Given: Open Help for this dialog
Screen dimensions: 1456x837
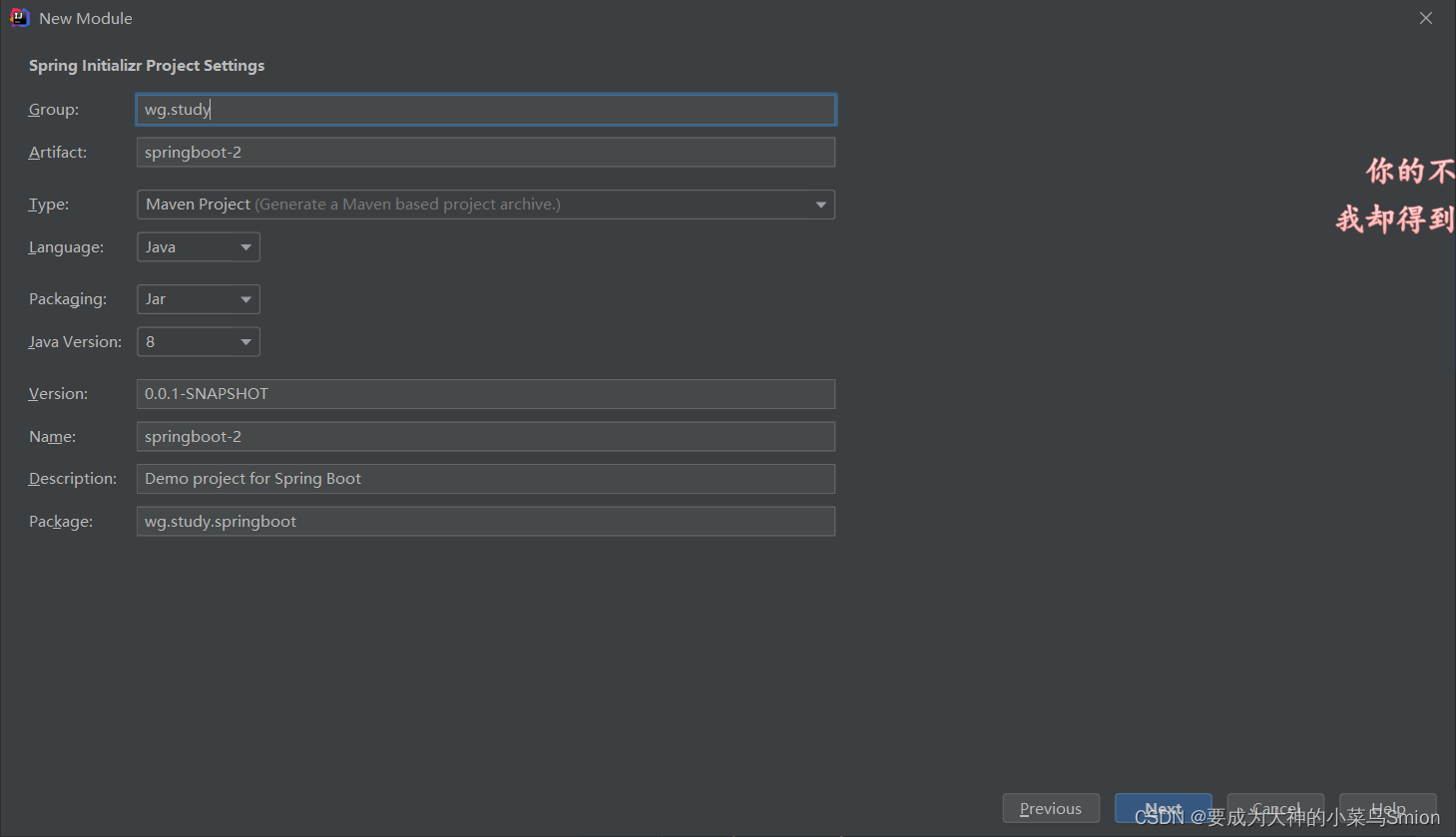Looking at the screenshot, I should click(x=1388, y=808).
